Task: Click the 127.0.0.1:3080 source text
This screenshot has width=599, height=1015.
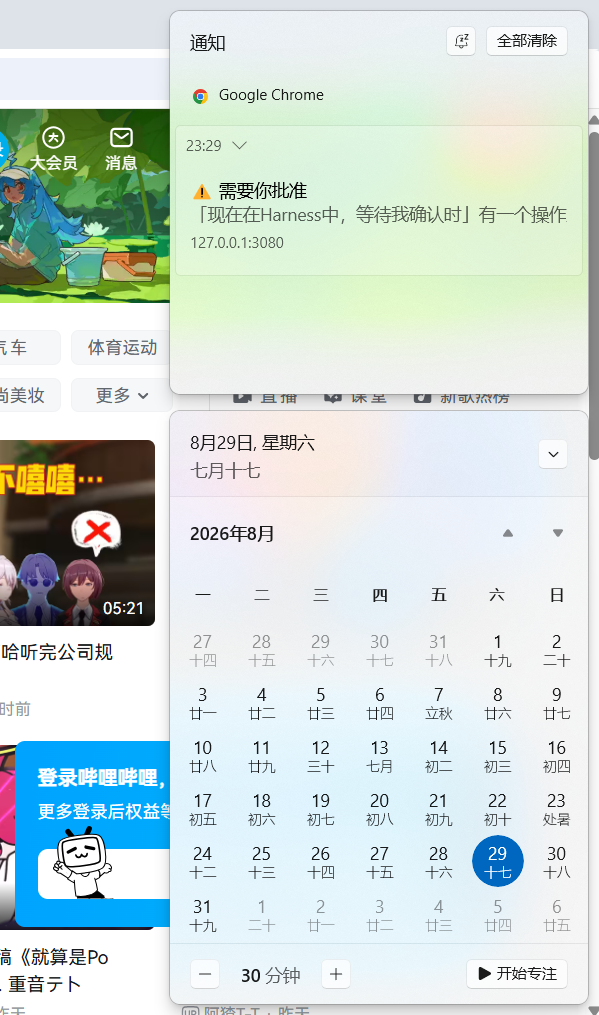Action: (x=237, y=243)
